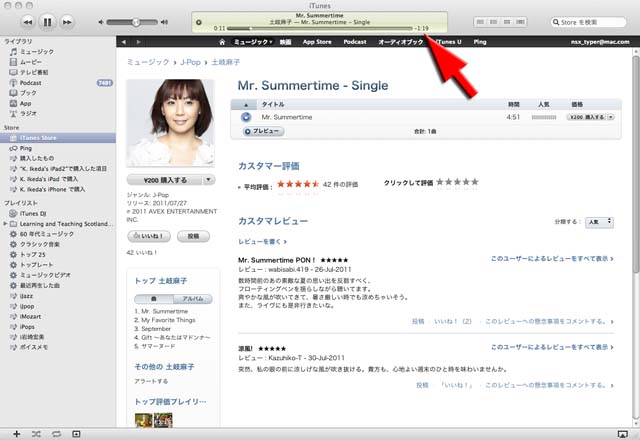Open the App Store tab
The image size is (640, 440).
click(x=317, y=42)
